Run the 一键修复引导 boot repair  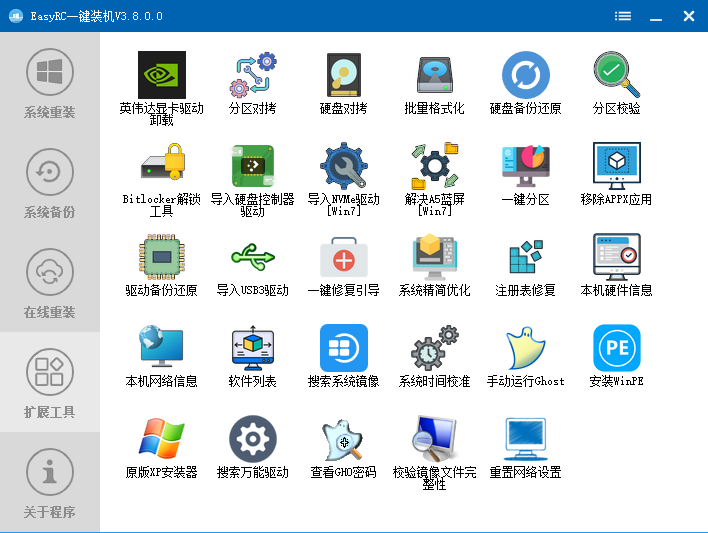point(344,265)
